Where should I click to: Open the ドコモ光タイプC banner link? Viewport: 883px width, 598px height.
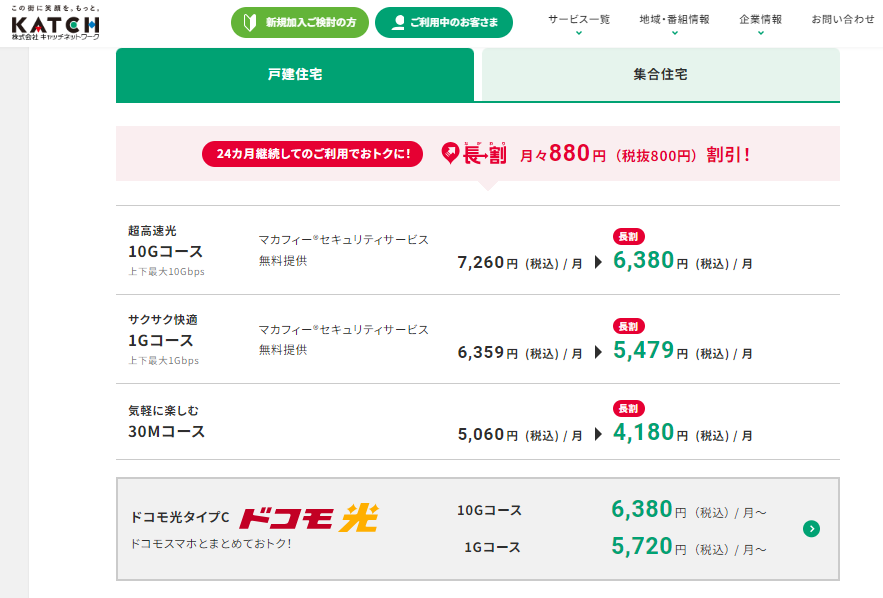478,529
